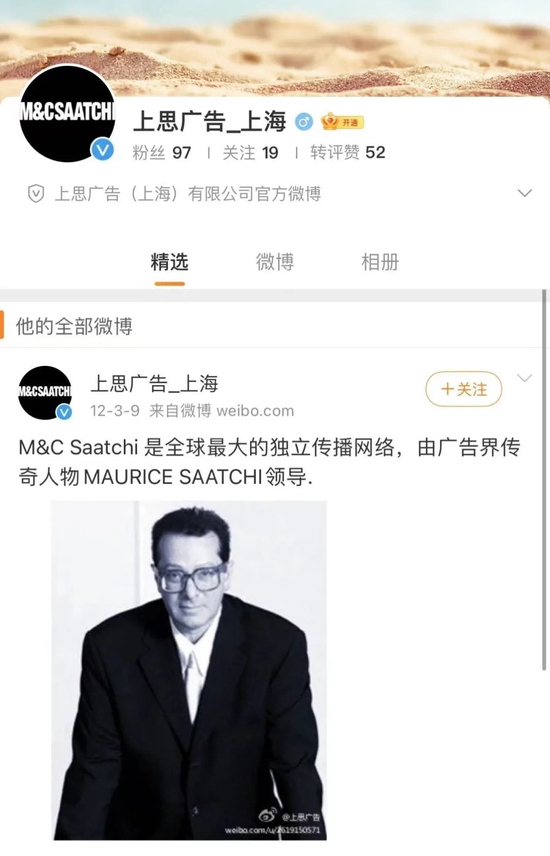Switch to the 微博 tab
Viewport: 550px width, 856px height.
tap(275, 262)
